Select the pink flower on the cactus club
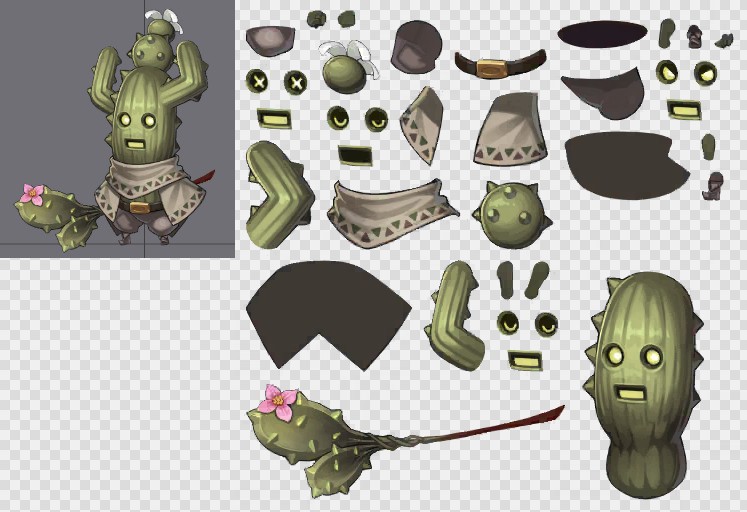747x512 pixels. pyautogui.click(x=278, y=402)
